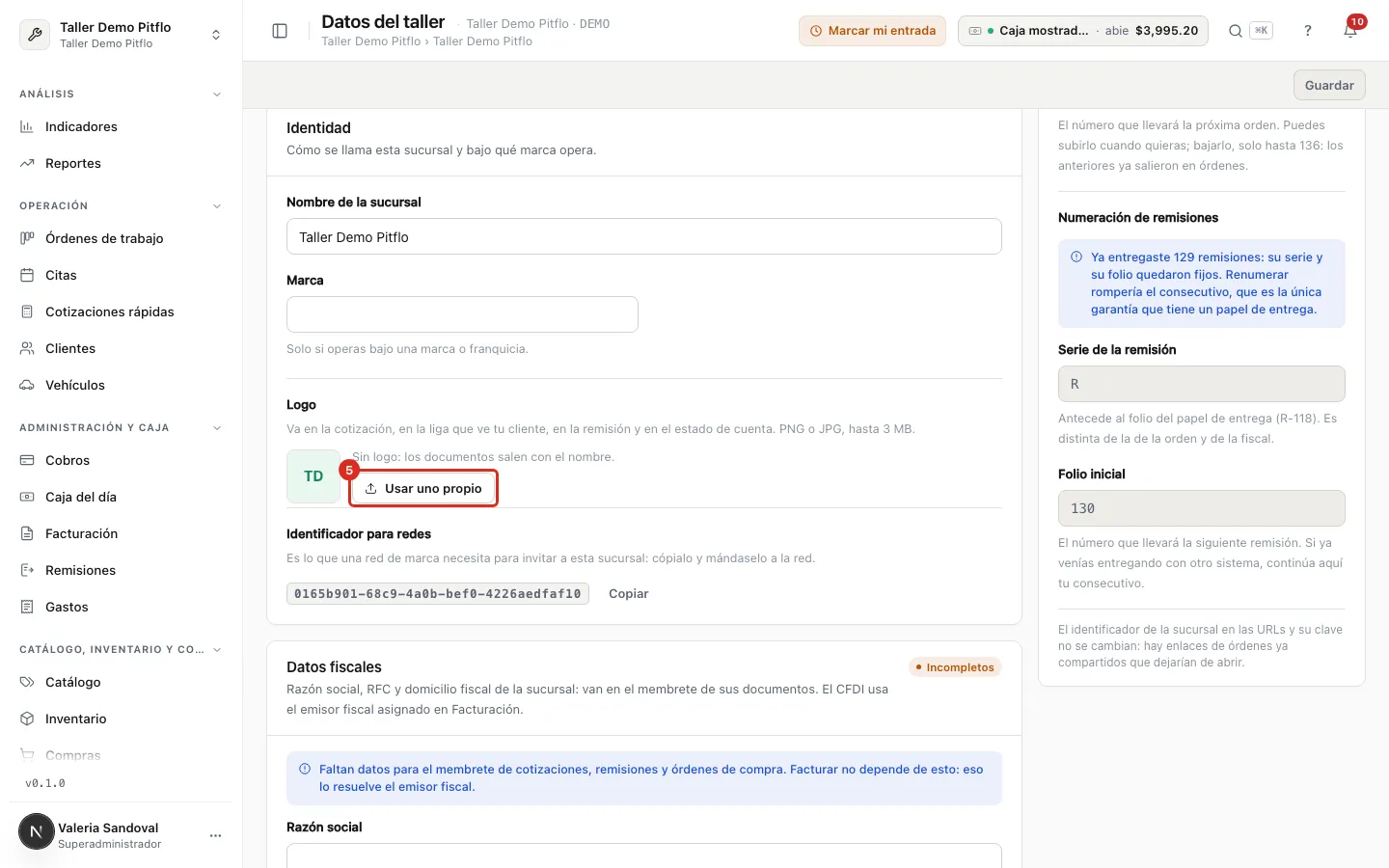Viewport: 1389px width, 868px height.
Task: Collapse the ANÁLISIS section
Action: pyautogui.click(x=217, y=95)
